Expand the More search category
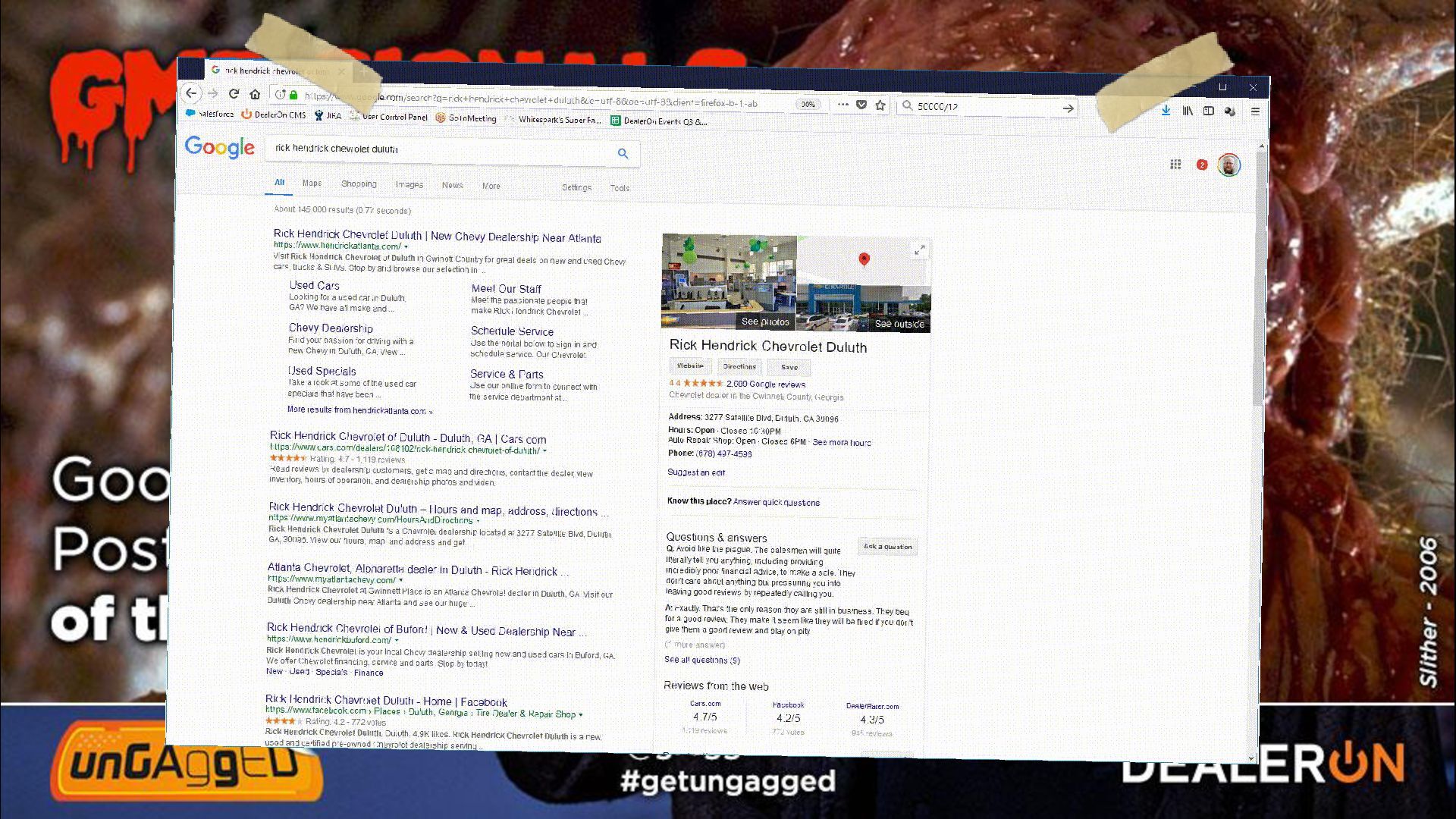This screenshot has height=819, width=1456. pos(491,186)
